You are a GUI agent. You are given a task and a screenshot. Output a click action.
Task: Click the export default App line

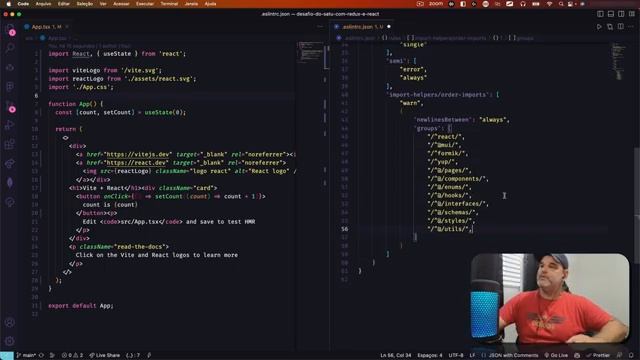coord(81,305)
